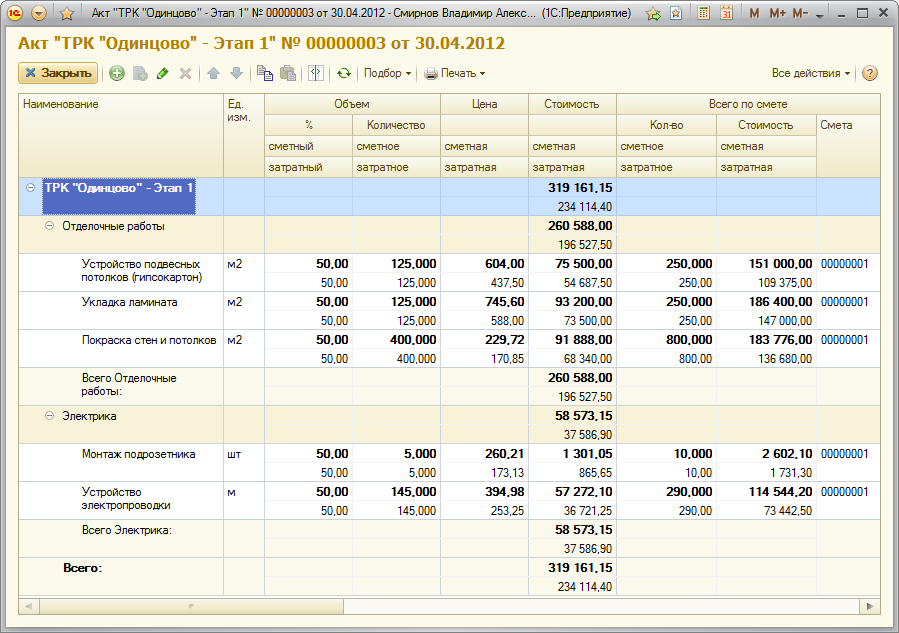Refresh the table with green arrows icon
This screenshot has height=633, width=899.
tap(343, 73)
